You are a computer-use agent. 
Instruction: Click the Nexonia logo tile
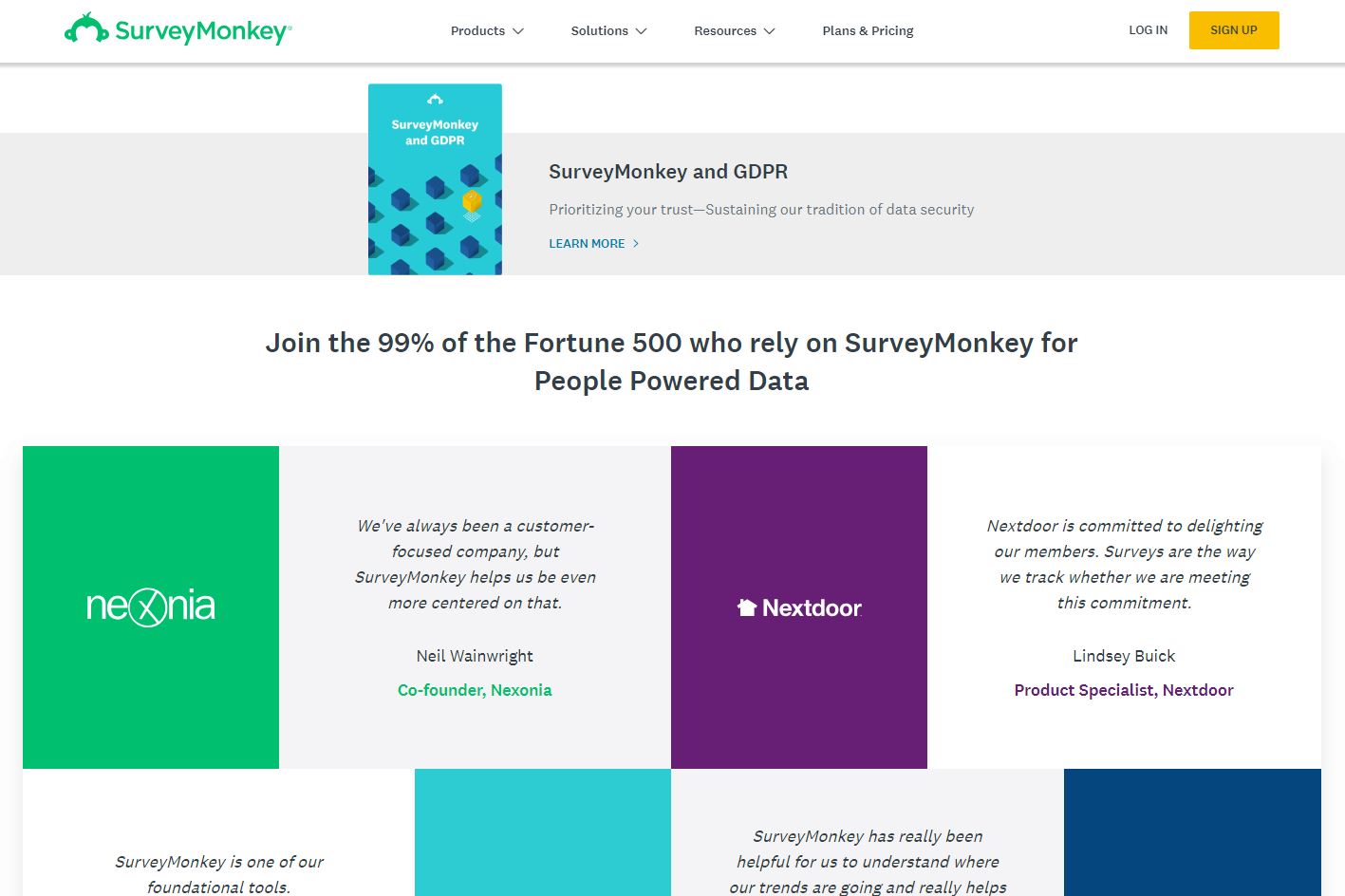tap(151, 607)
